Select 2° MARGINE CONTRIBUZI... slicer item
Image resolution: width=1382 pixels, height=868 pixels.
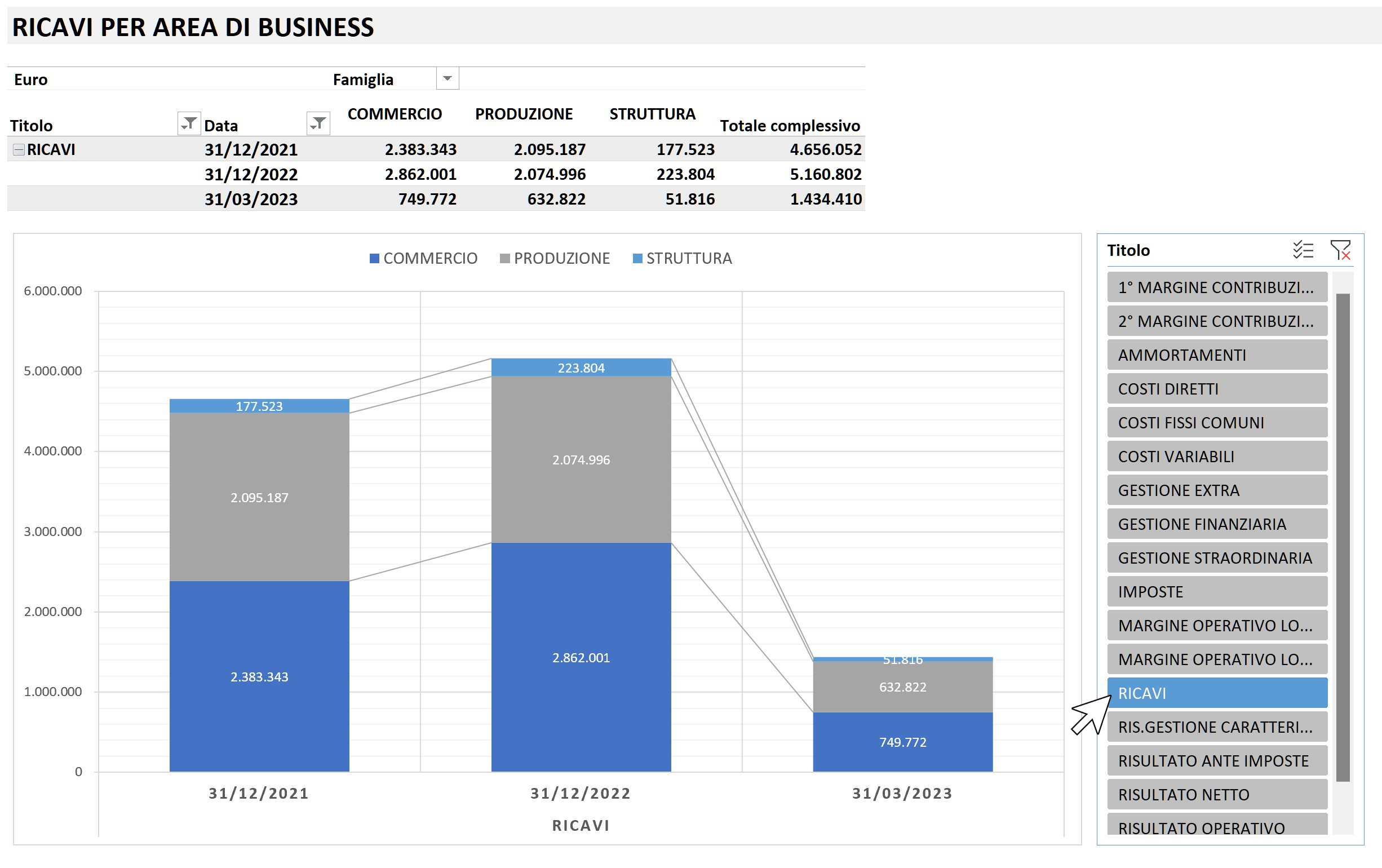(x=1217, y=321)
